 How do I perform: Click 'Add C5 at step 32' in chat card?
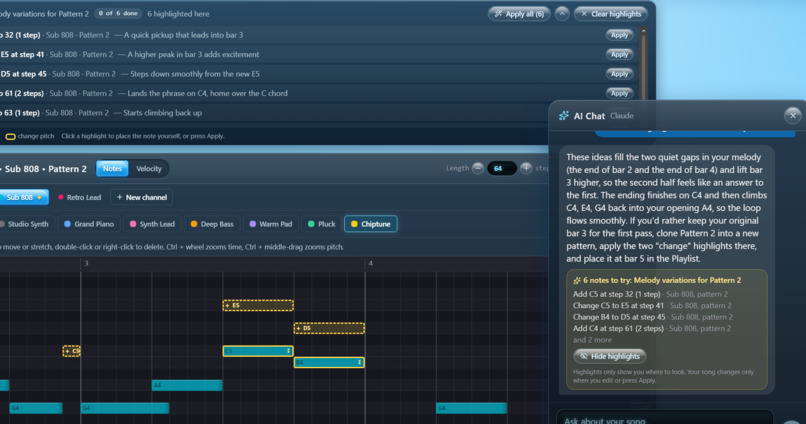650,294
